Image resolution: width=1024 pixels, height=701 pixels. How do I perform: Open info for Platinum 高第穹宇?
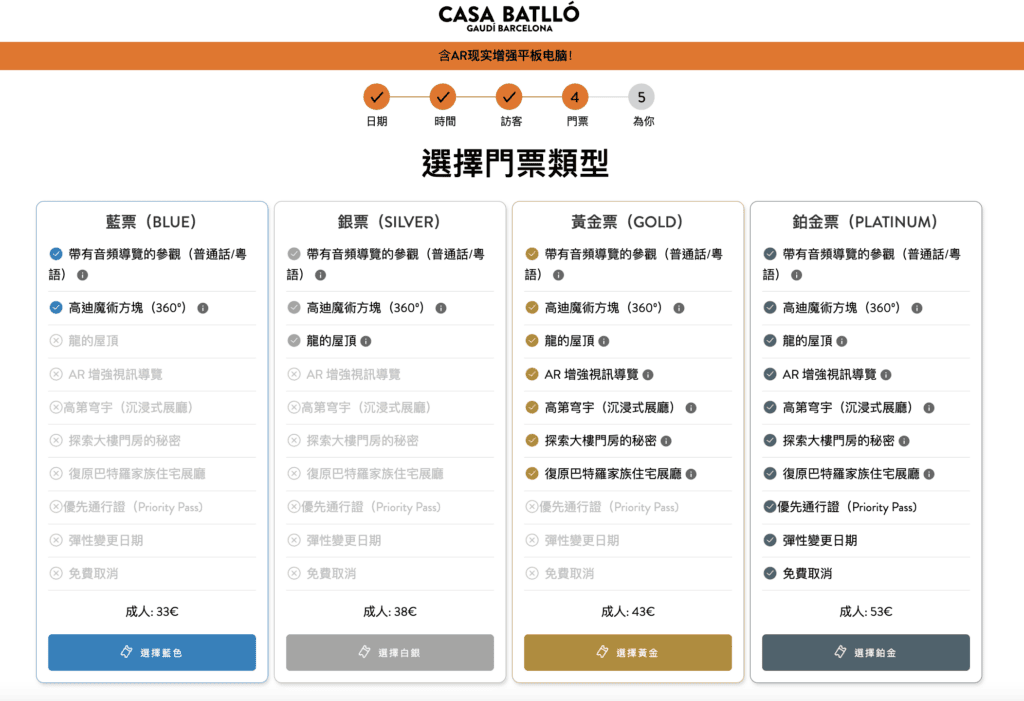[x=929, y=408]
